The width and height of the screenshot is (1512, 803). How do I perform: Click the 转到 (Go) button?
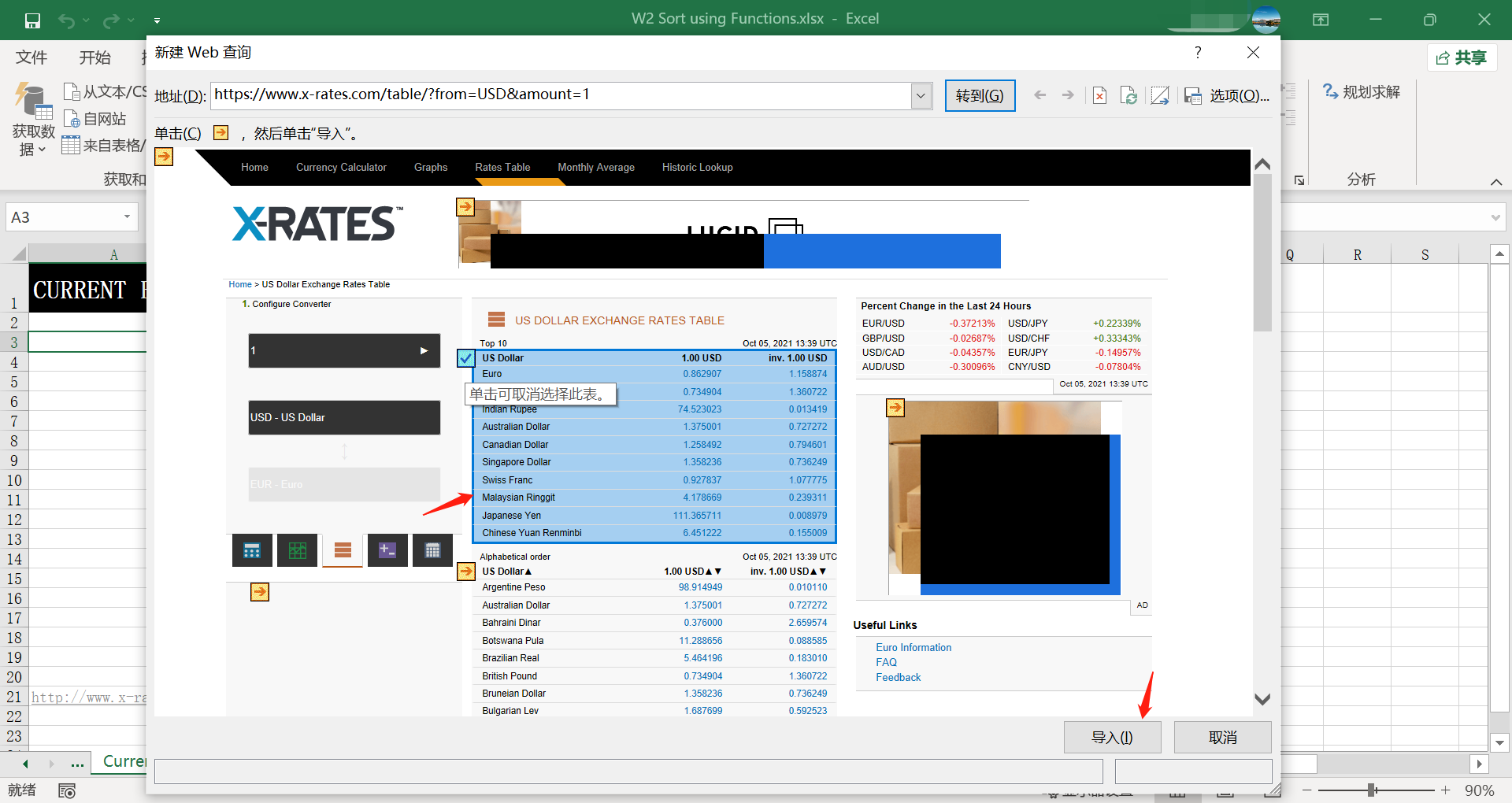point(980,96)
